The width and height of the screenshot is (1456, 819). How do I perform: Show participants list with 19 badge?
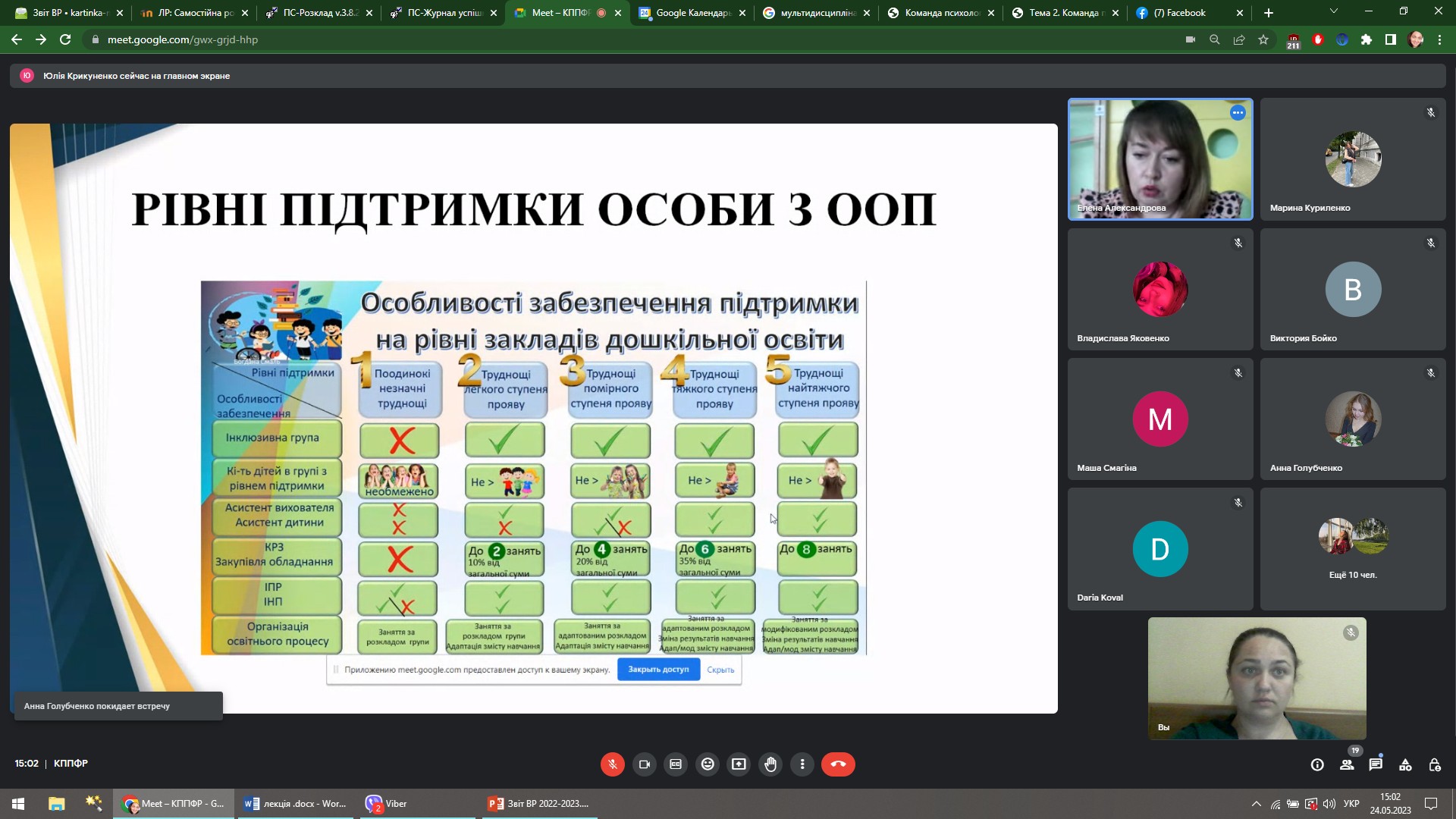[x=1347, y=765]
